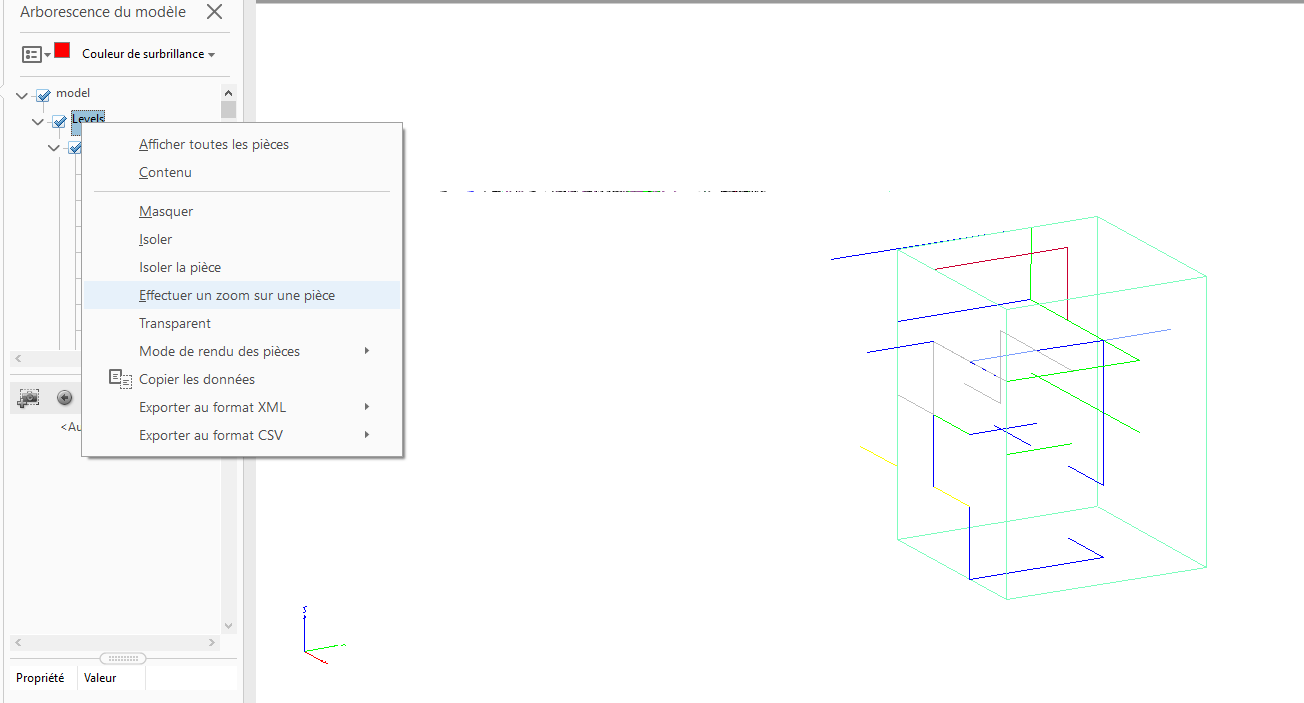The width and height of the screenshot is (1304, 703).
Task: Click the Copier les données icon
Action: pos(120,379)
